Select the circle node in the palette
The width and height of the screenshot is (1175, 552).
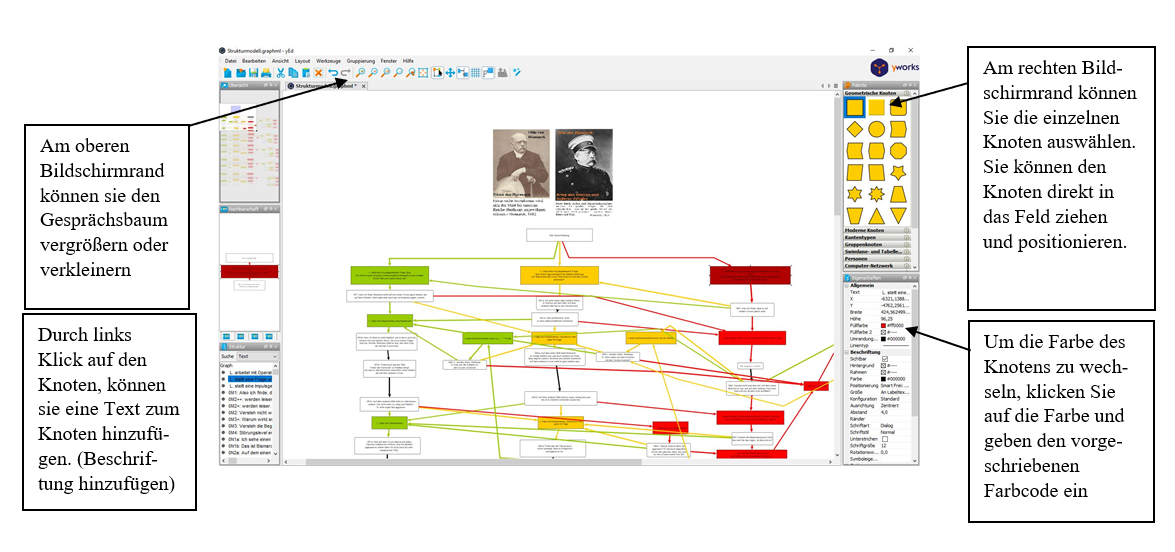pos(877,129)
